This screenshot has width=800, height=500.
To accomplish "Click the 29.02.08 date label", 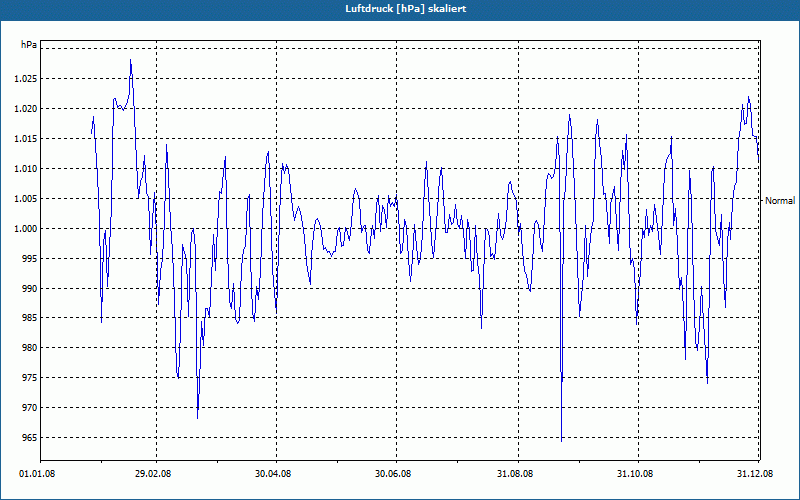I will pyautogui.click(x=153, y=474).
